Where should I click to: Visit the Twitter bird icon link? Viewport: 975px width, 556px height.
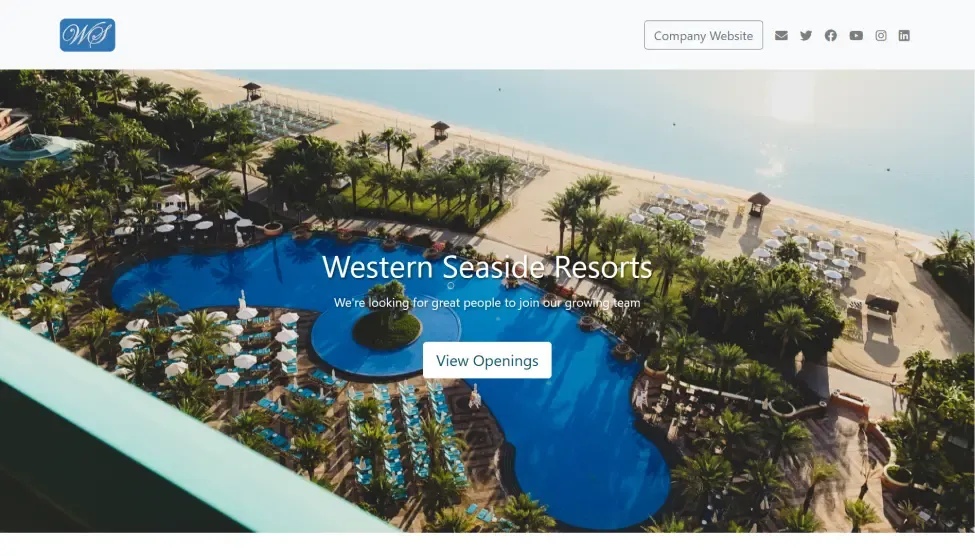click(x=806, y=35)
